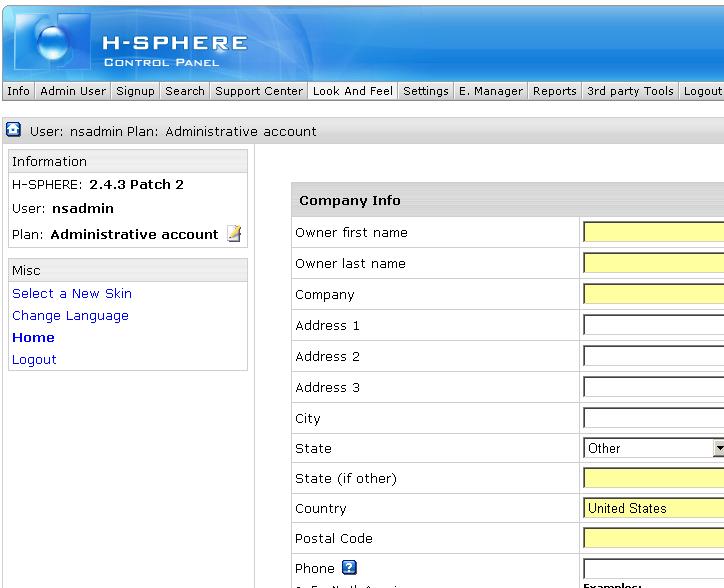Click the version text 2.4.3 Patch 2
Image resolution: width=724 pixels, height=588 pixels.
136,184
